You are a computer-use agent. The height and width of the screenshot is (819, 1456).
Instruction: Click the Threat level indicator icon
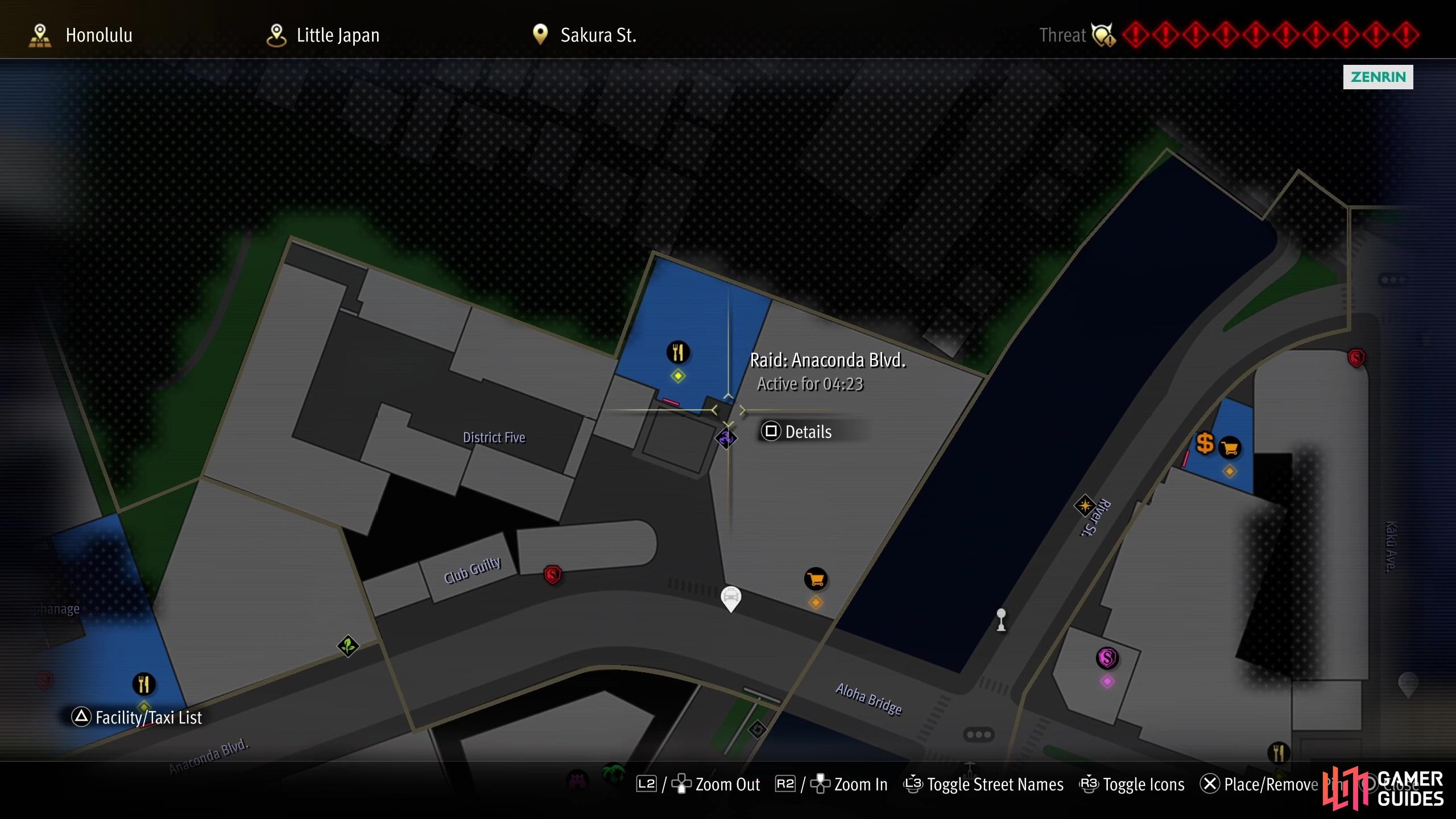pyautogui.click(x=1103, y=35)
